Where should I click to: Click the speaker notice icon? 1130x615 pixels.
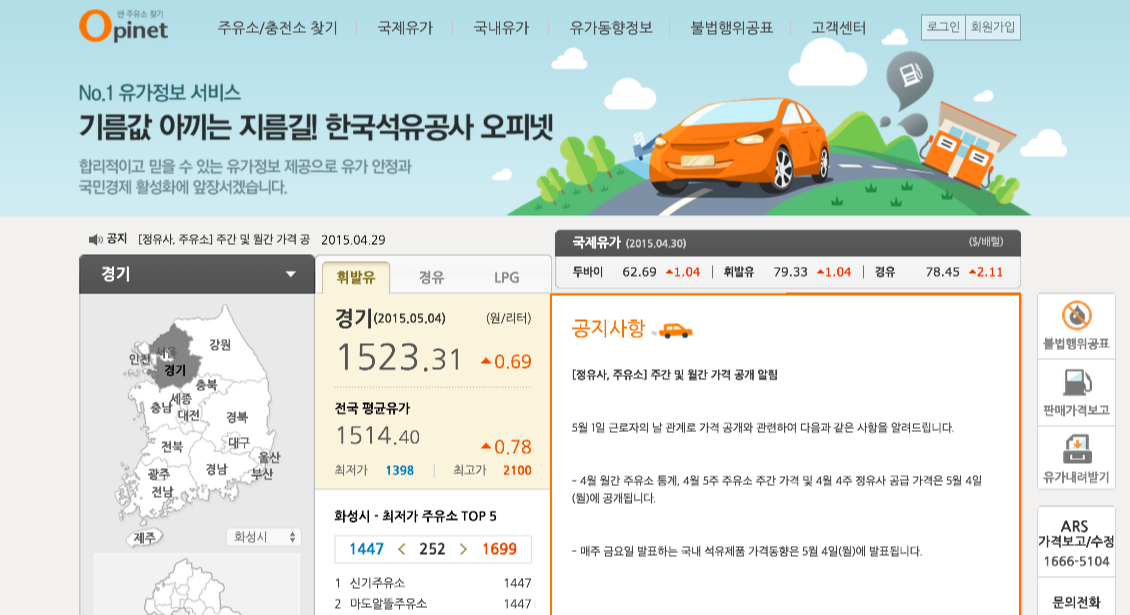[95, 239]
